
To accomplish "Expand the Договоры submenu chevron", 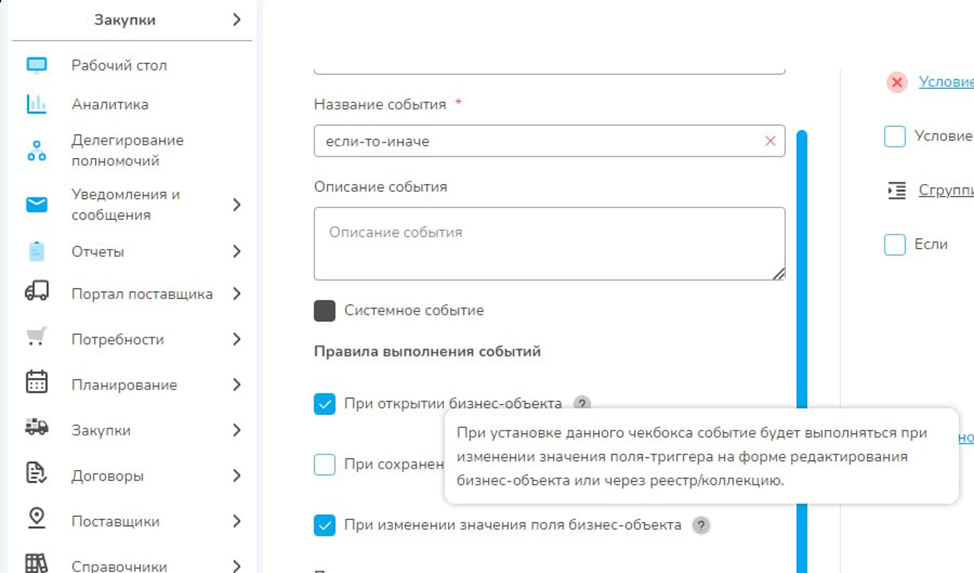I will click(x=236, y=476).
